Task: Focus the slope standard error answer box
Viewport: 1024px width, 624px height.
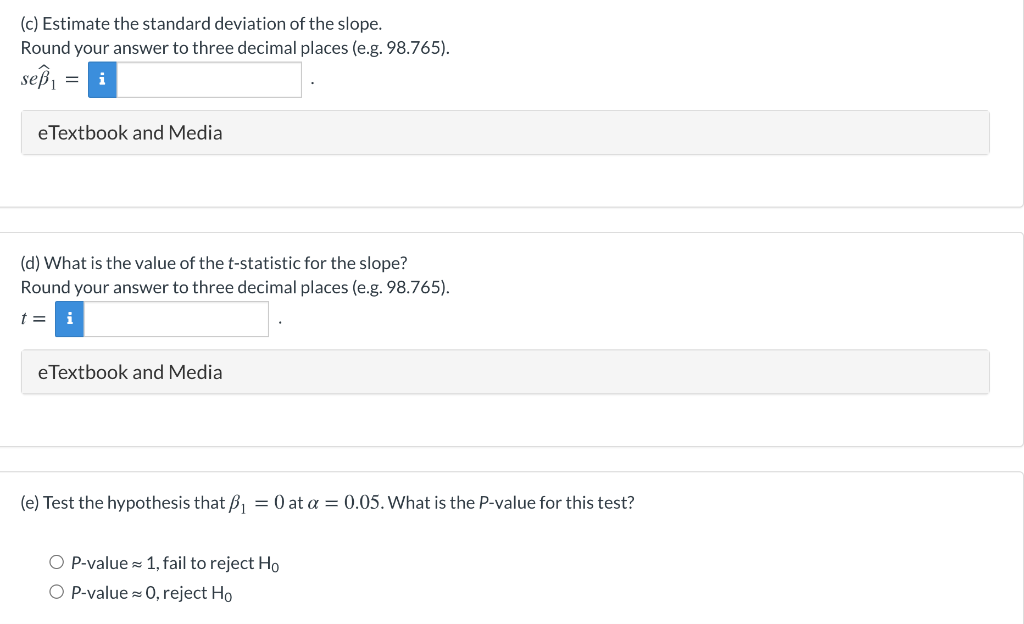Action: coord(209,80)
